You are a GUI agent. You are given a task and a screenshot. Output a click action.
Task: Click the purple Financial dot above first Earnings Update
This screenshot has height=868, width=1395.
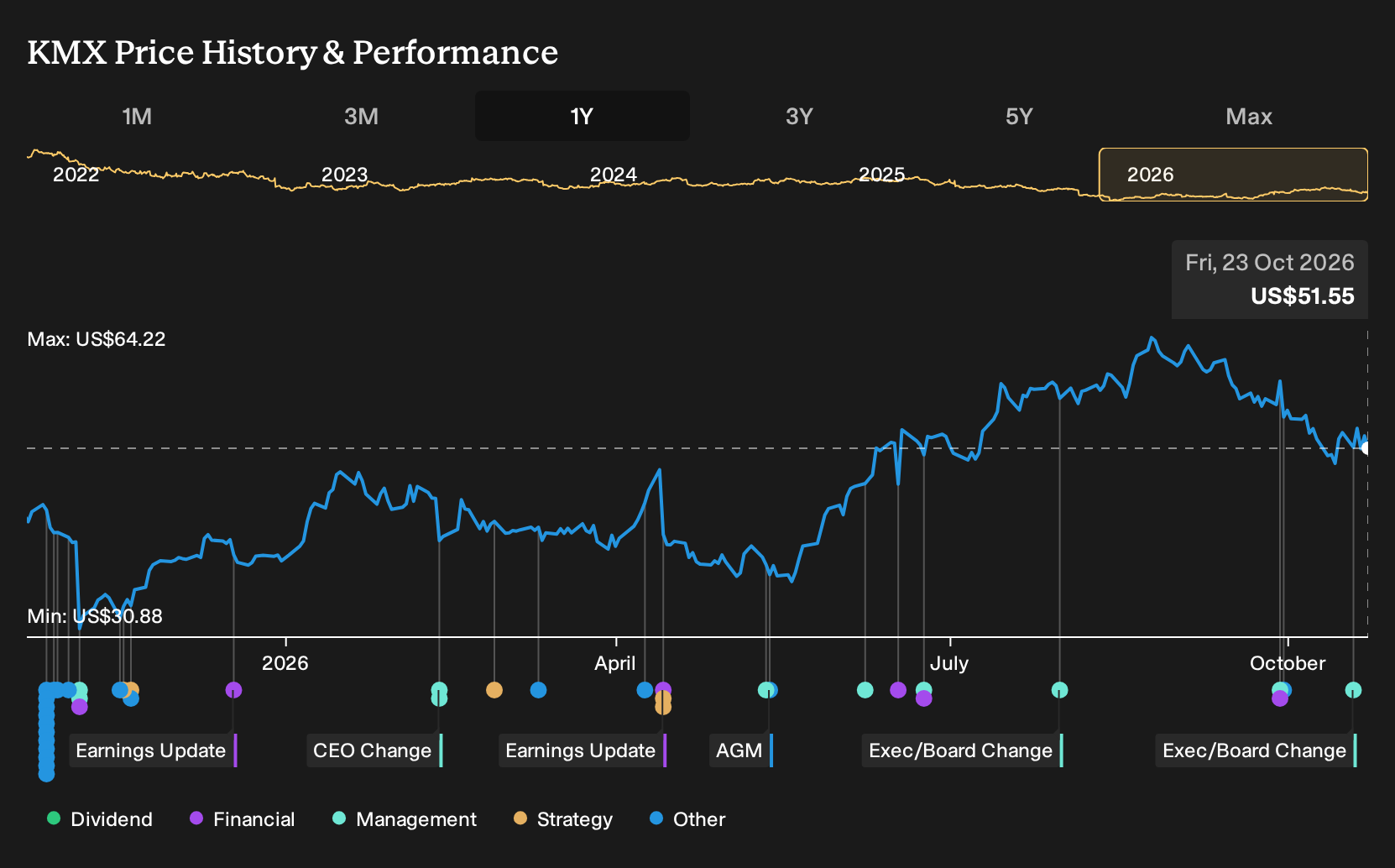point(233,690)
